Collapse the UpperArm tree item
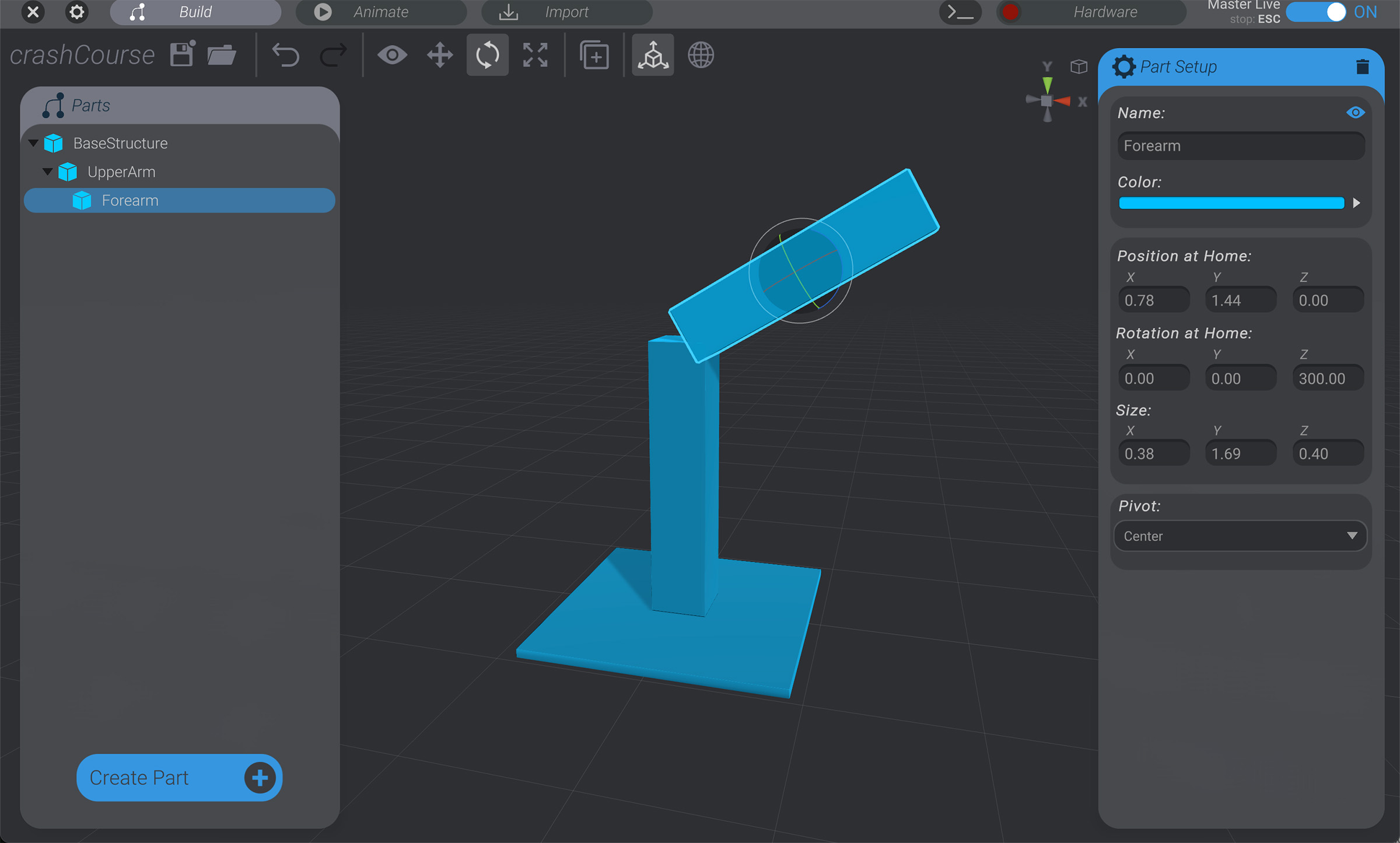Viewport: 1400px width, 843px height. (48, 172)
